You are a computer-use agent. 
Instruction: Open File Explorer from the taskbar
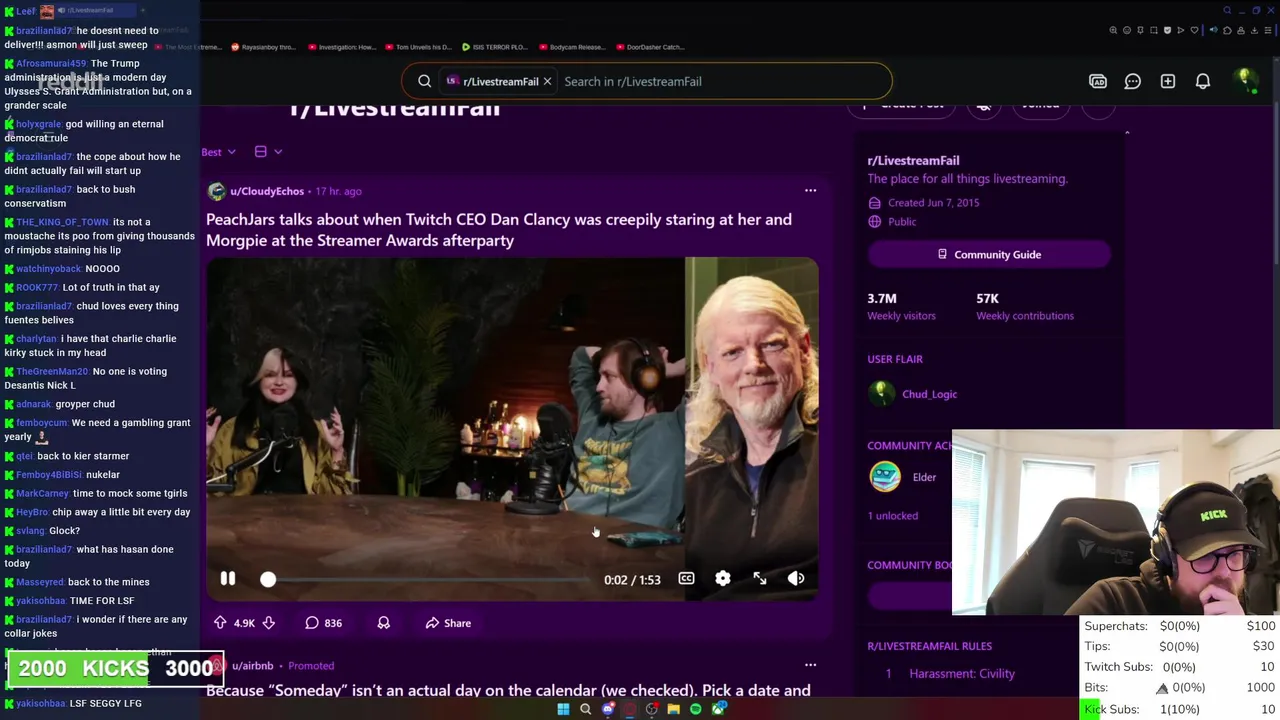(x=674, y=709)
